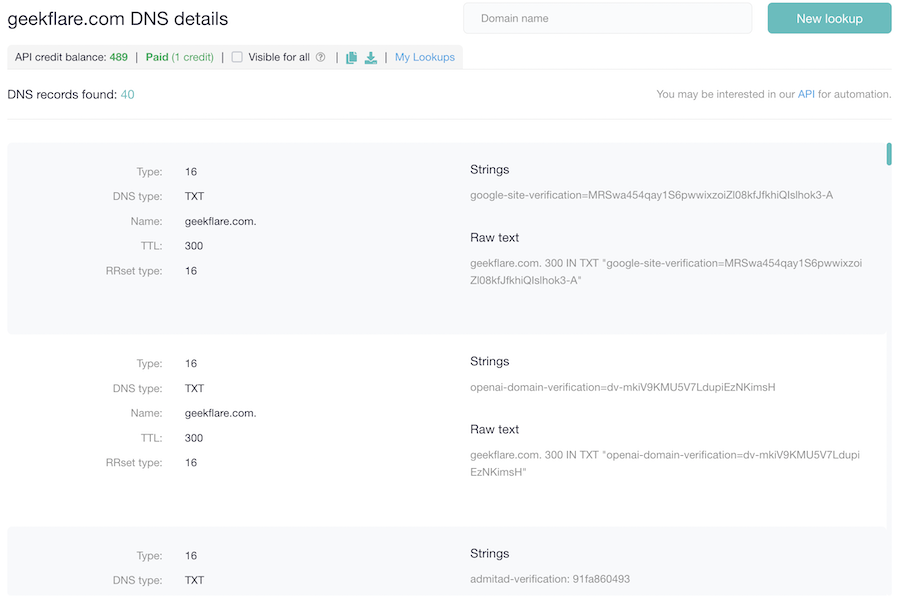
Task: Focus the Domain name input field
Action: (607, 18)
